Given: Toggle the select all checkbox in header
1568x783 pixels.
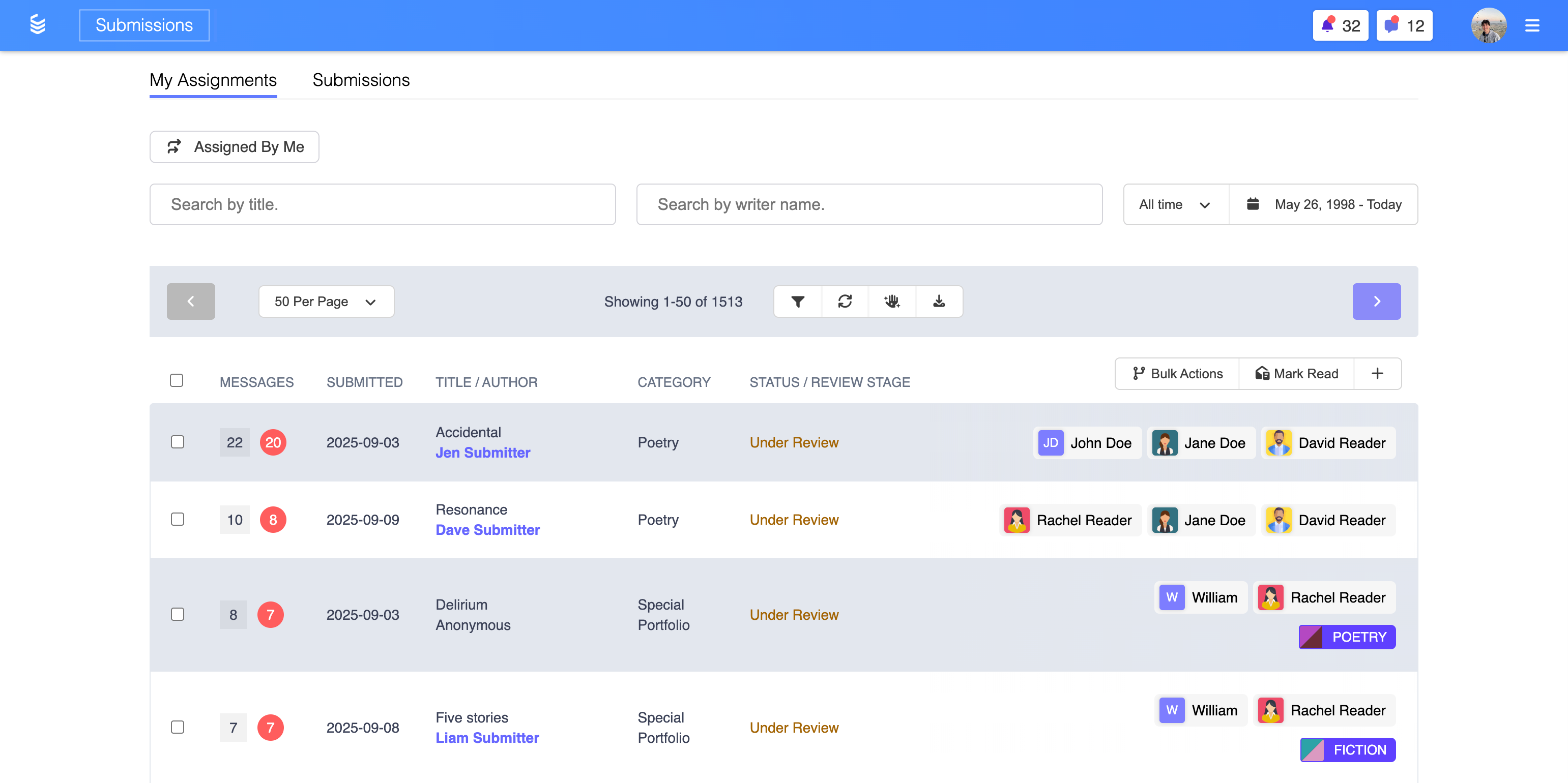Looking at the screenshot, I should pyautogui.click(x=177, y=380).
